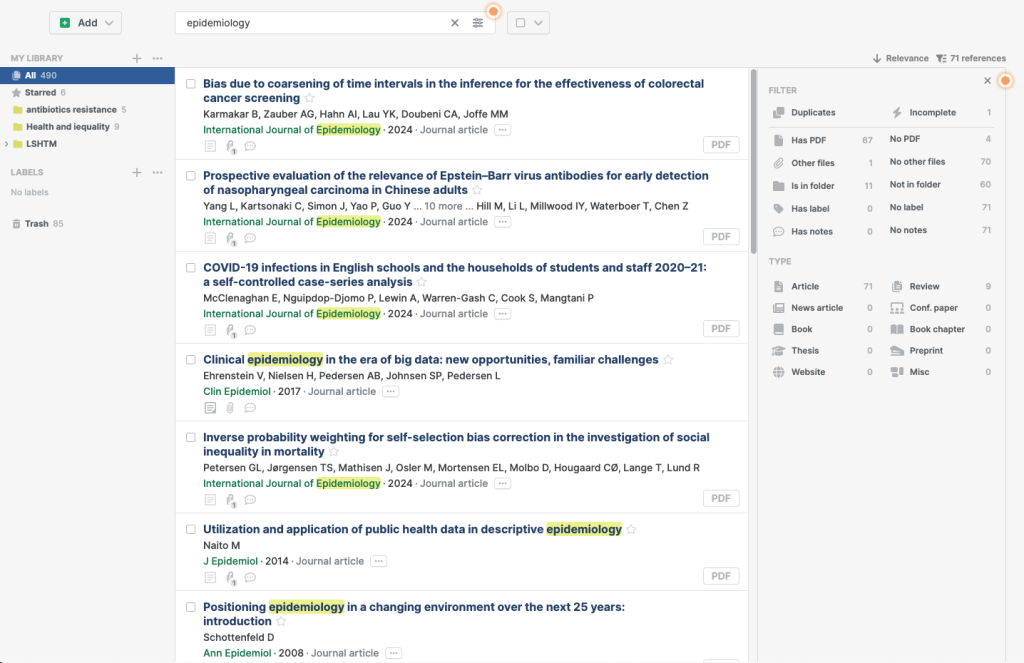Clear the epidemiology search text
1024x663 pixels.
point(455,23)
